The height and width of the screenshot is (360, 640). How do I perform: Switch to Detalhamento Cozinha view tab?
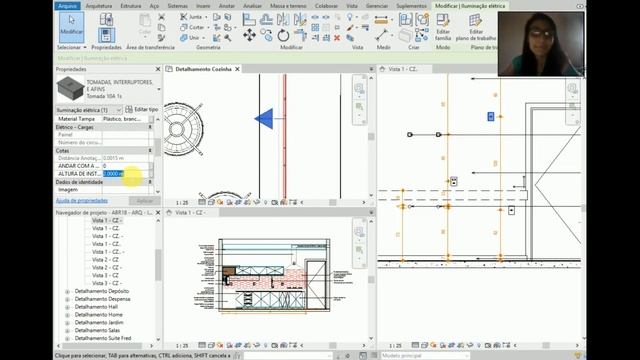pos(203,69)
